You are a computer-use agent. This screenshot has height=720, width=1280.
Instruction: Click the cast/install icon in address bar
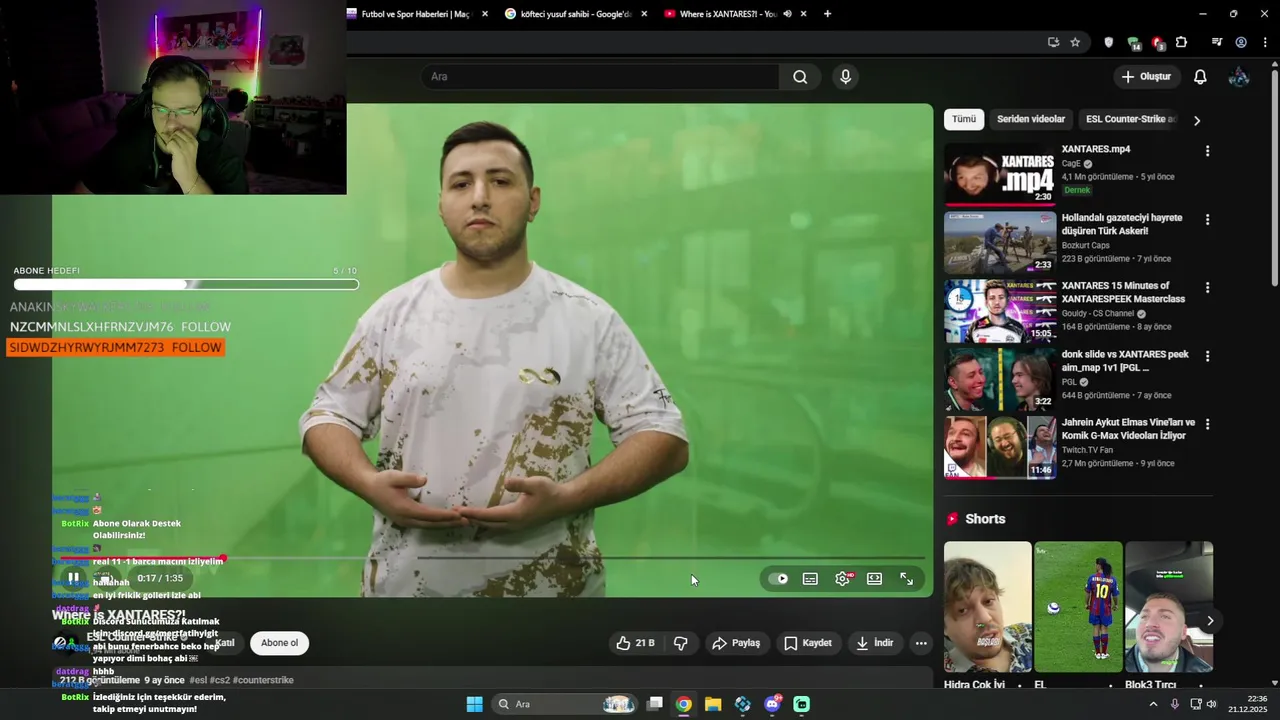[1053, 42]
